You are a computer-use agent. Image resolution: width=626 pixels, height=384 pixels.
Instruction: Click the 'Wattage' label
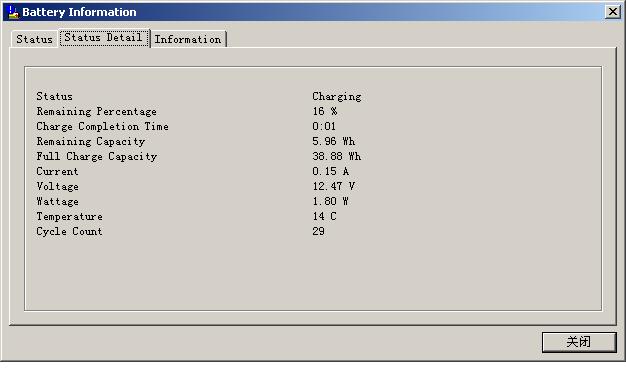pyautogui.click(x=57, y=202)
